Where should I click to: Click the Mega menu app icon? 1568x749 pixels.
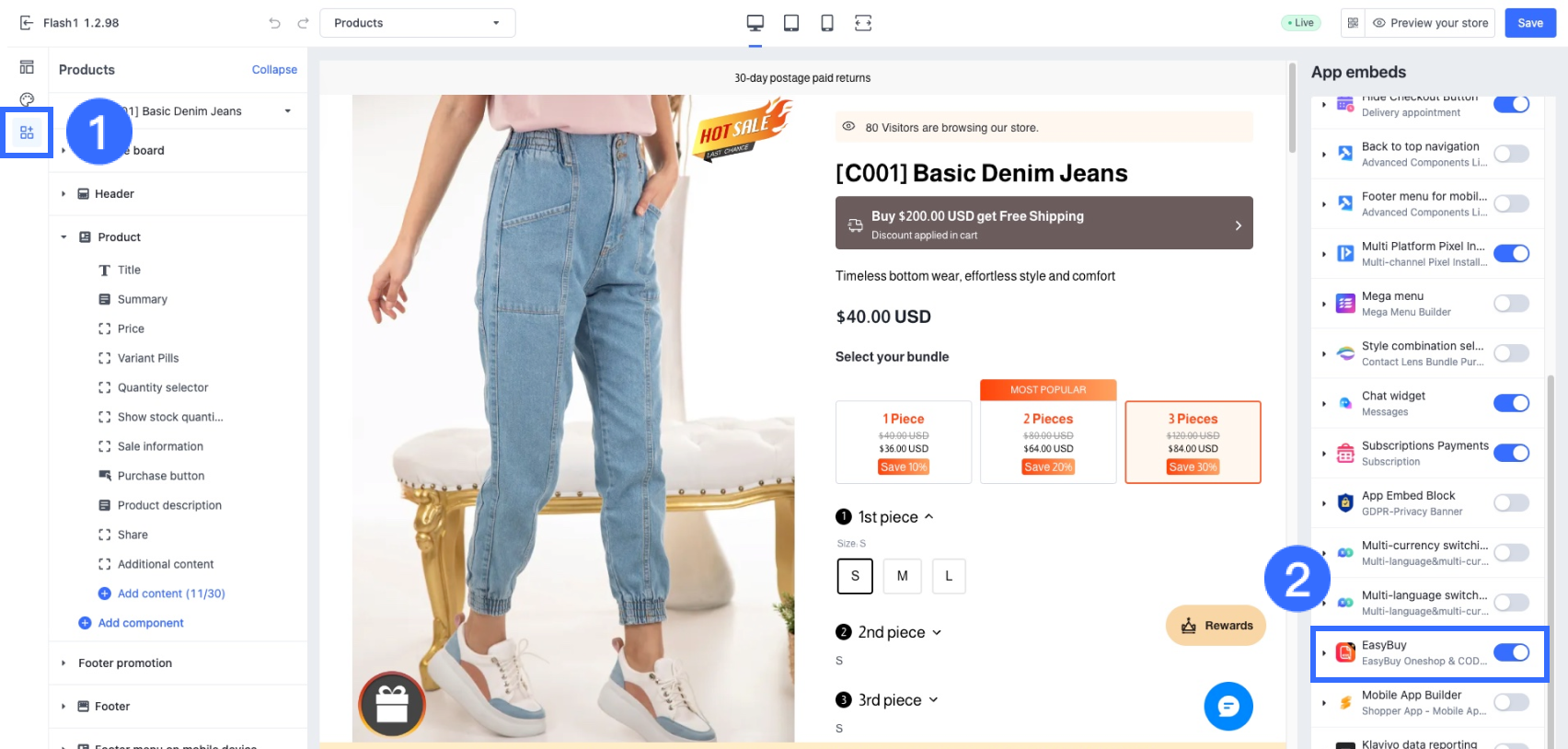[x=1345, y=304]
